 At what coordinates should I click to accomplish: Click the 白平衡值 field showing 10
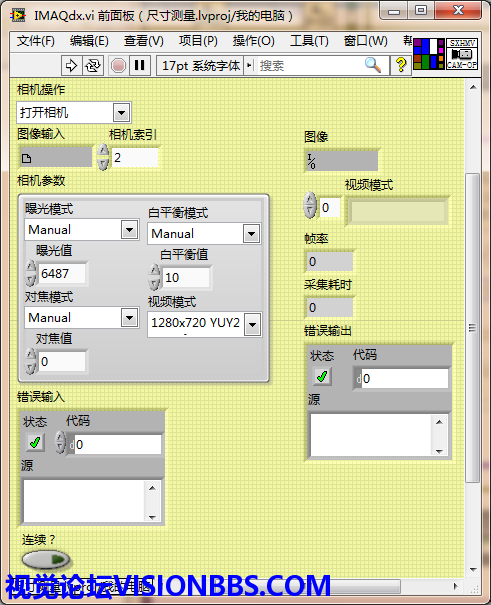[186, 277]
